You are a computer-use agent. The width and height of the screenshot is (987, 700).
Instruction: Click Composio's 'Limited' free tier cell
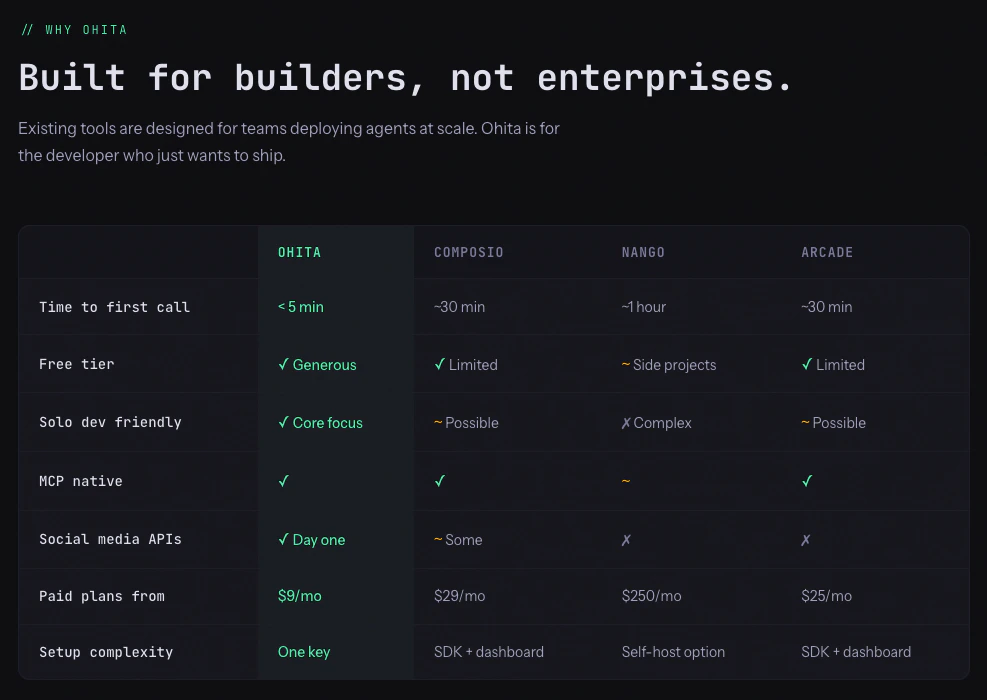(466, 365)
